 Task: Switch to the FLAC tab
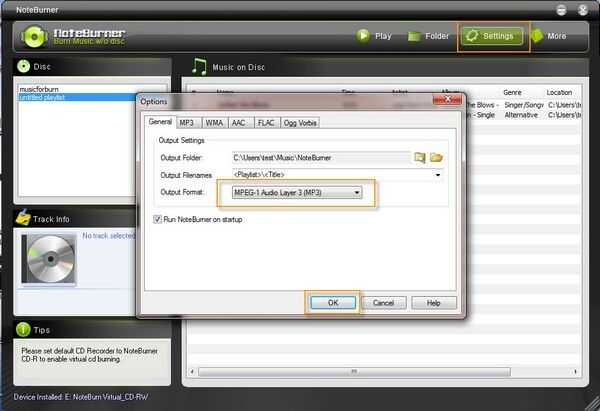coord(266,123)
